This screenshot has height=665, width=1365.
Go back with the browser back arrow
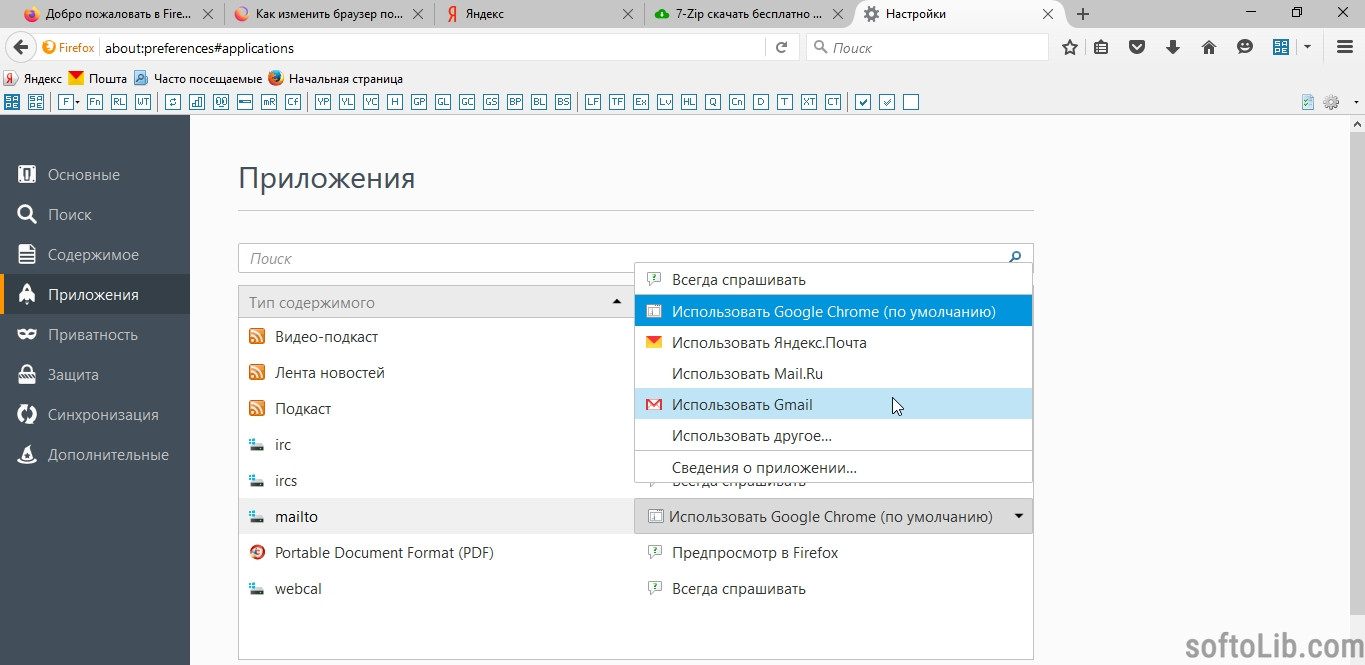tap(20, 47)
